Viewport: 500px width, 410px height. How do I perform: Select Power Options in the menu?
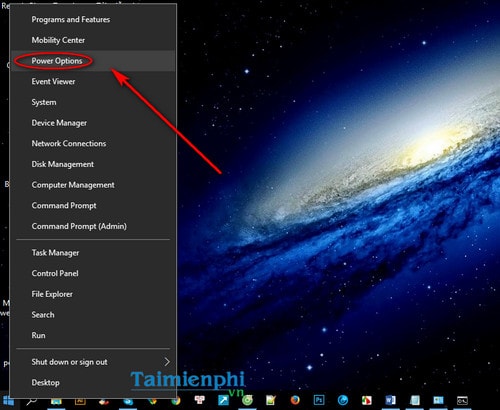tap(93, 61)
